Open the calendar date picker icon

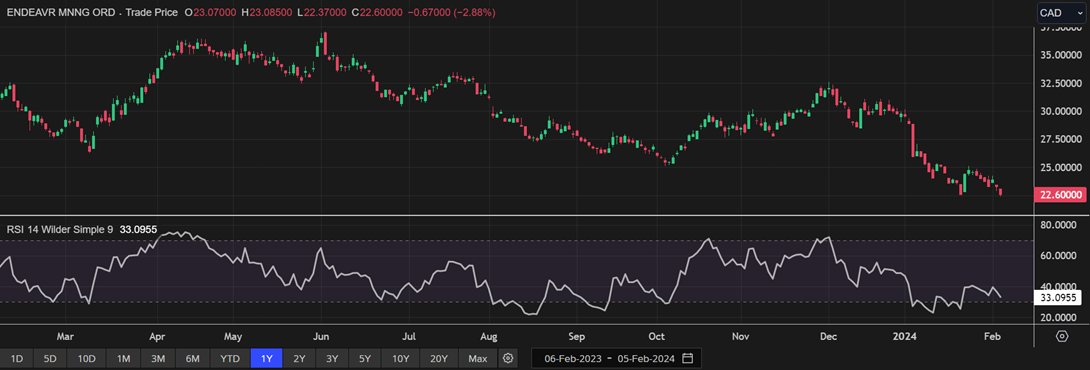pos(688,359)
